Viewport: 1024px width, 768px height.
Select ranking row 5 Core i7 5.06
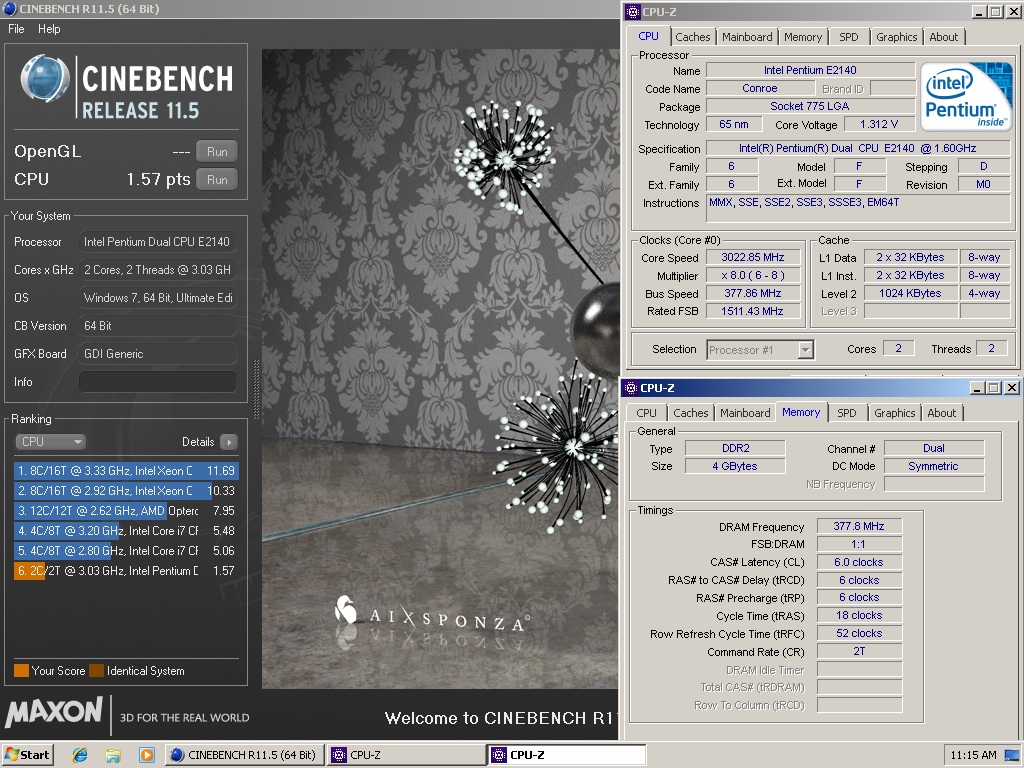pyautogui.click(x=126, y=551)
